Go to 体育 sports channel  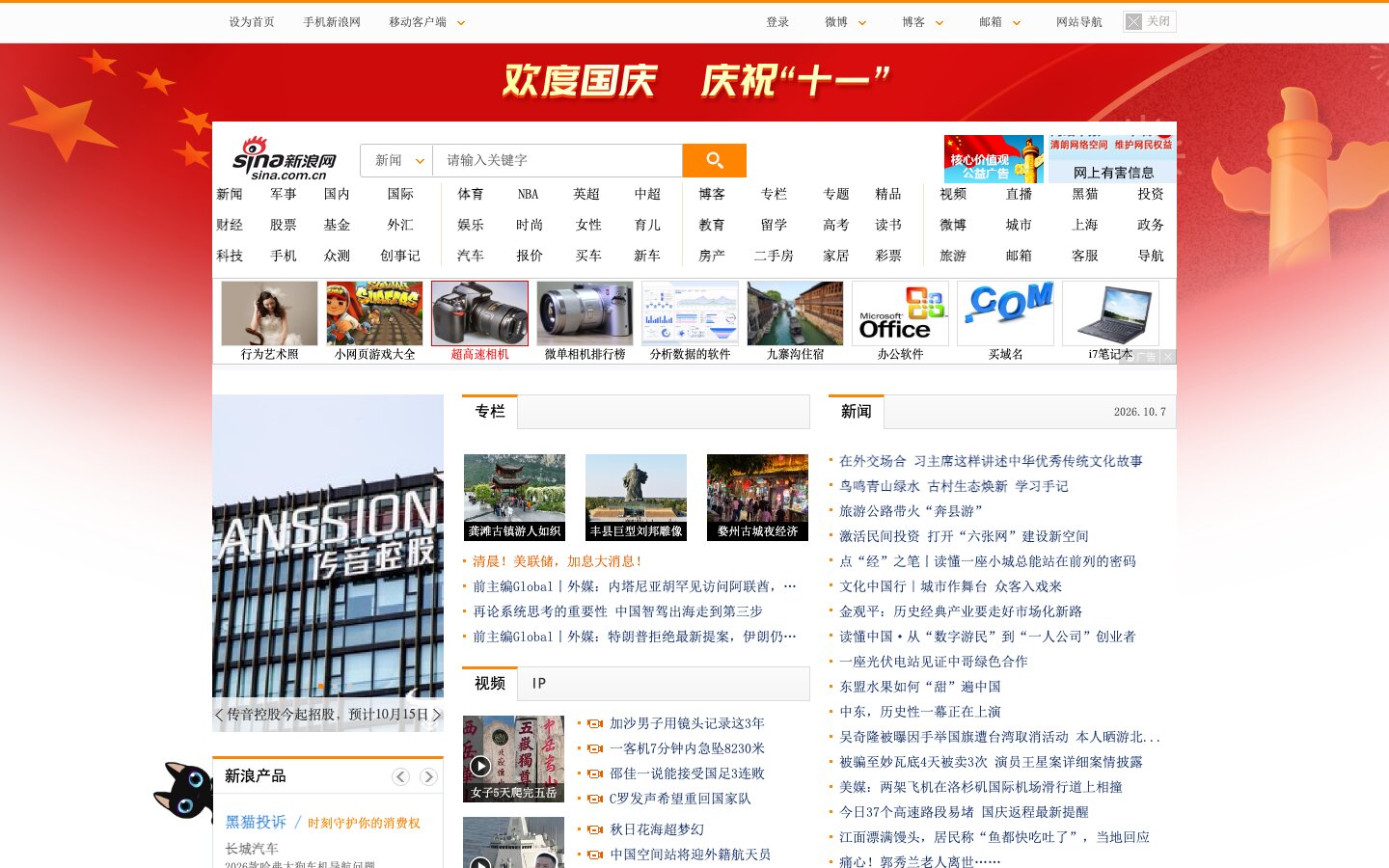click(471, 194)
